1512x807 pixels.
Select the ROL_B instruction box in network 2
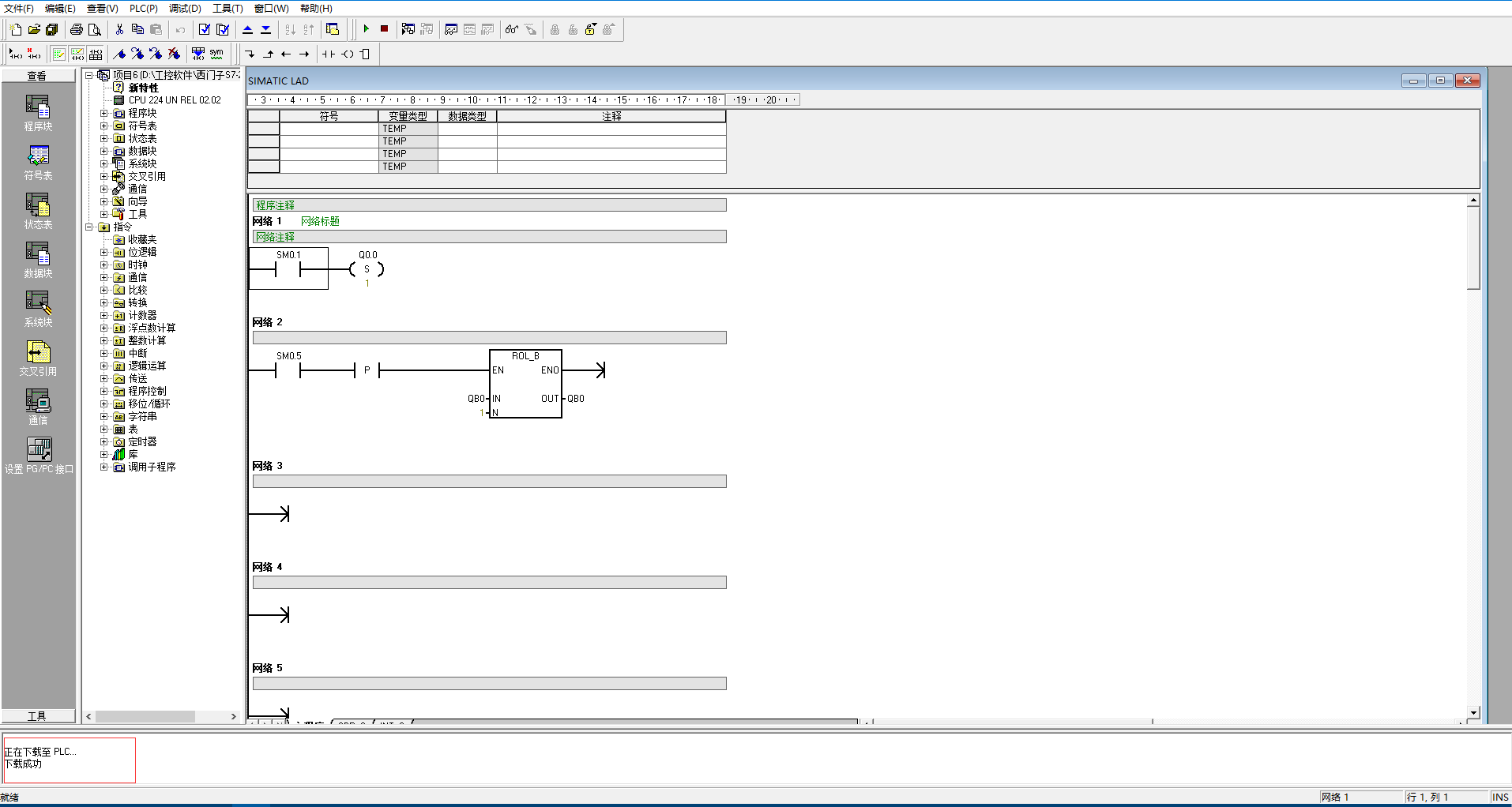coord(525,384)
